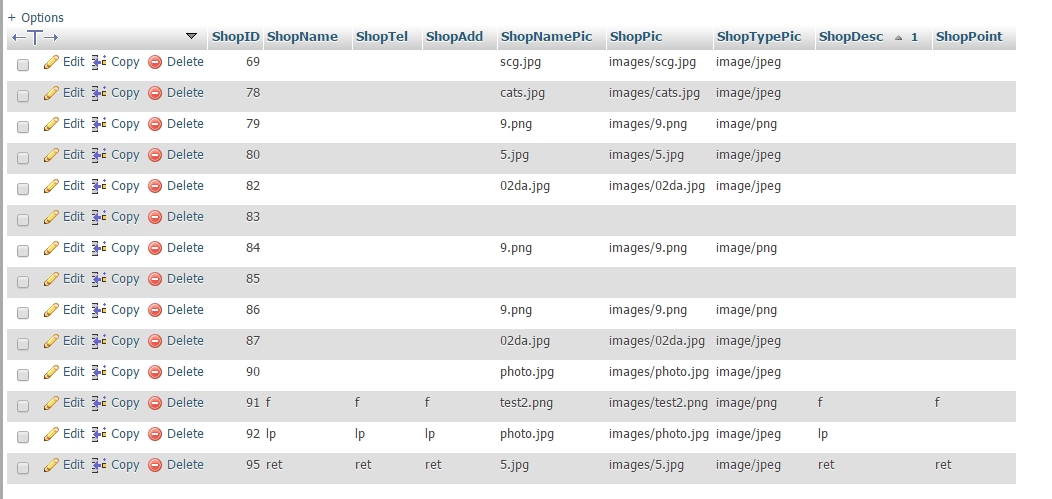Click the pencil Edit icon for ShopID 91
1052x499 pixels.
[x=51, y=403]
